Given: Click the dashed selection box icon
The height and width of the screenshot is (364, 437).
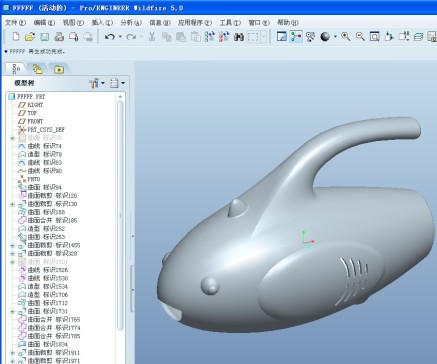Looking at the screenshot, I should pos(253,36).
